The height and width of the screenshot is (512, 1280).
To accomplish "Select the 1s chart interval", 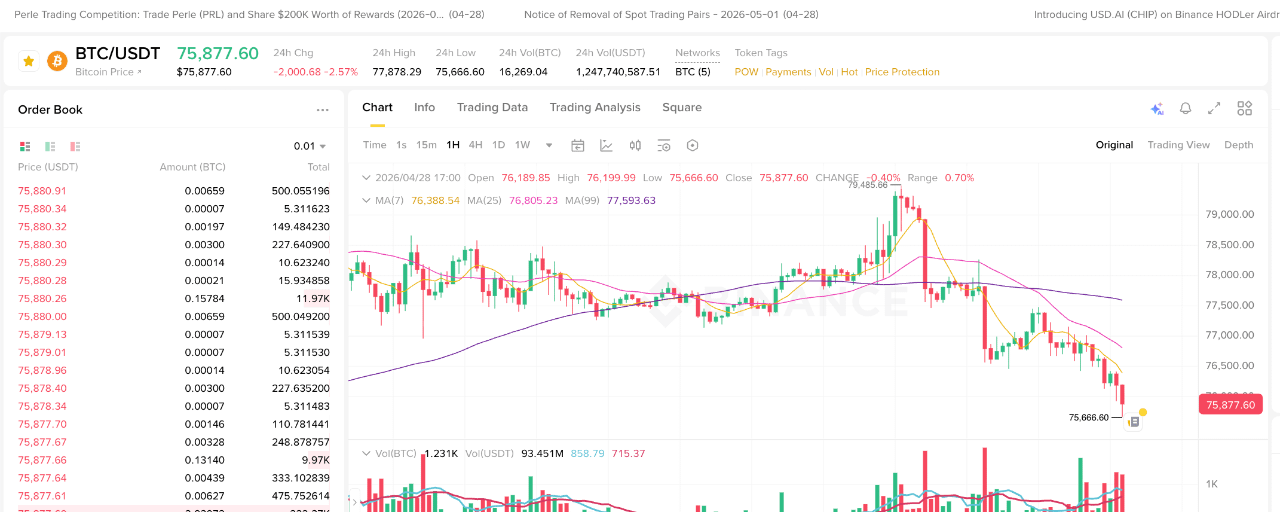I will [401, 145].
